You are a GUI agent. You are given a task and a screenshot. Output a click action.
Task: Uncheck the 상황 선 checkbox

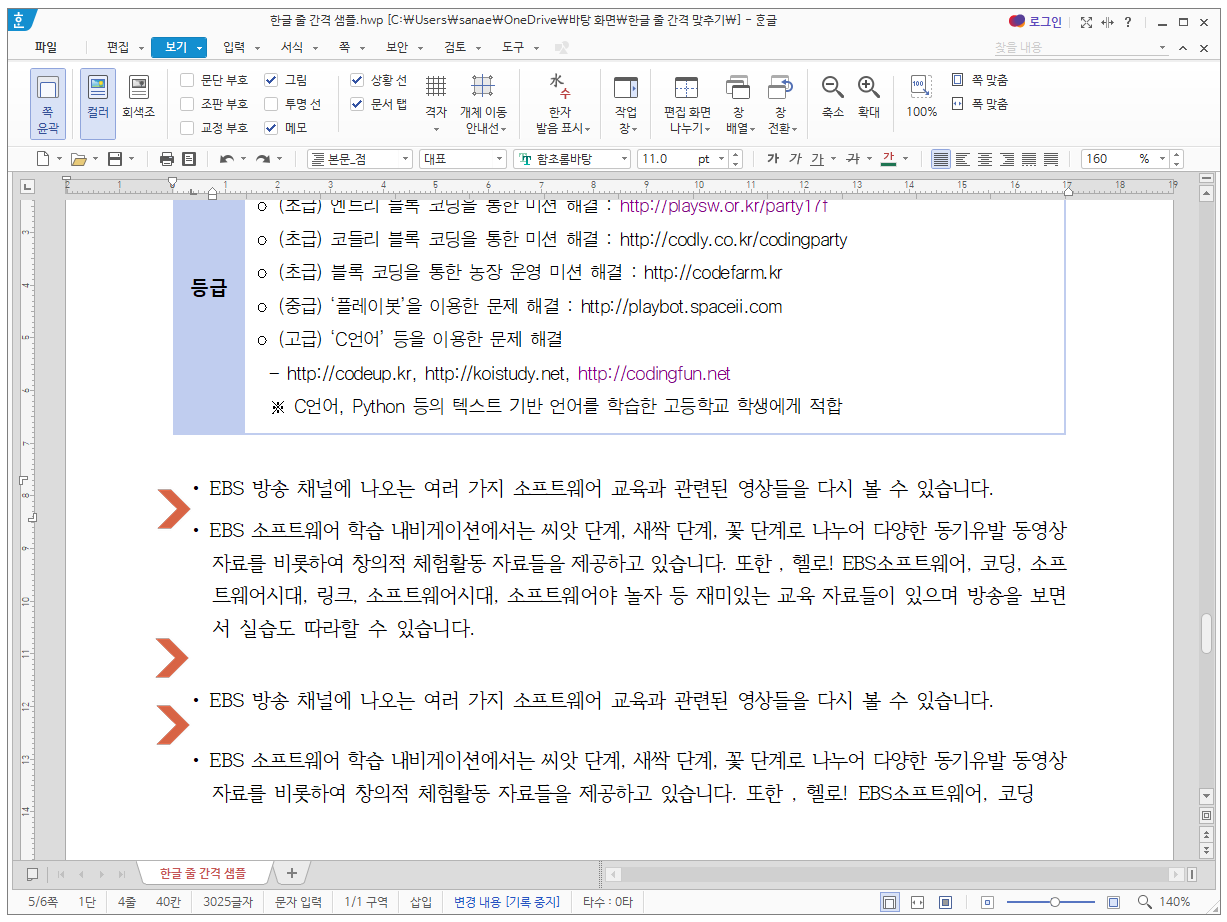(x=357, y=80)
